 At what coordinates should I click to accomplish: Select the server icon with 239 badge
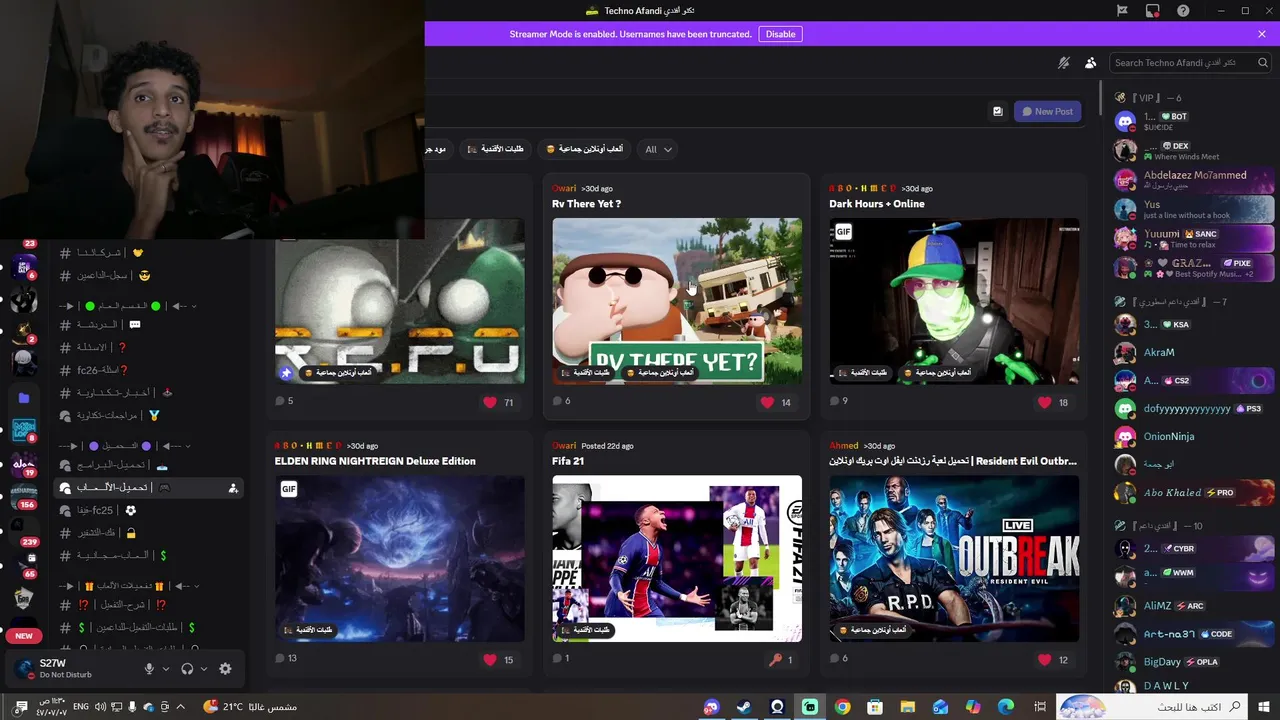24,530
